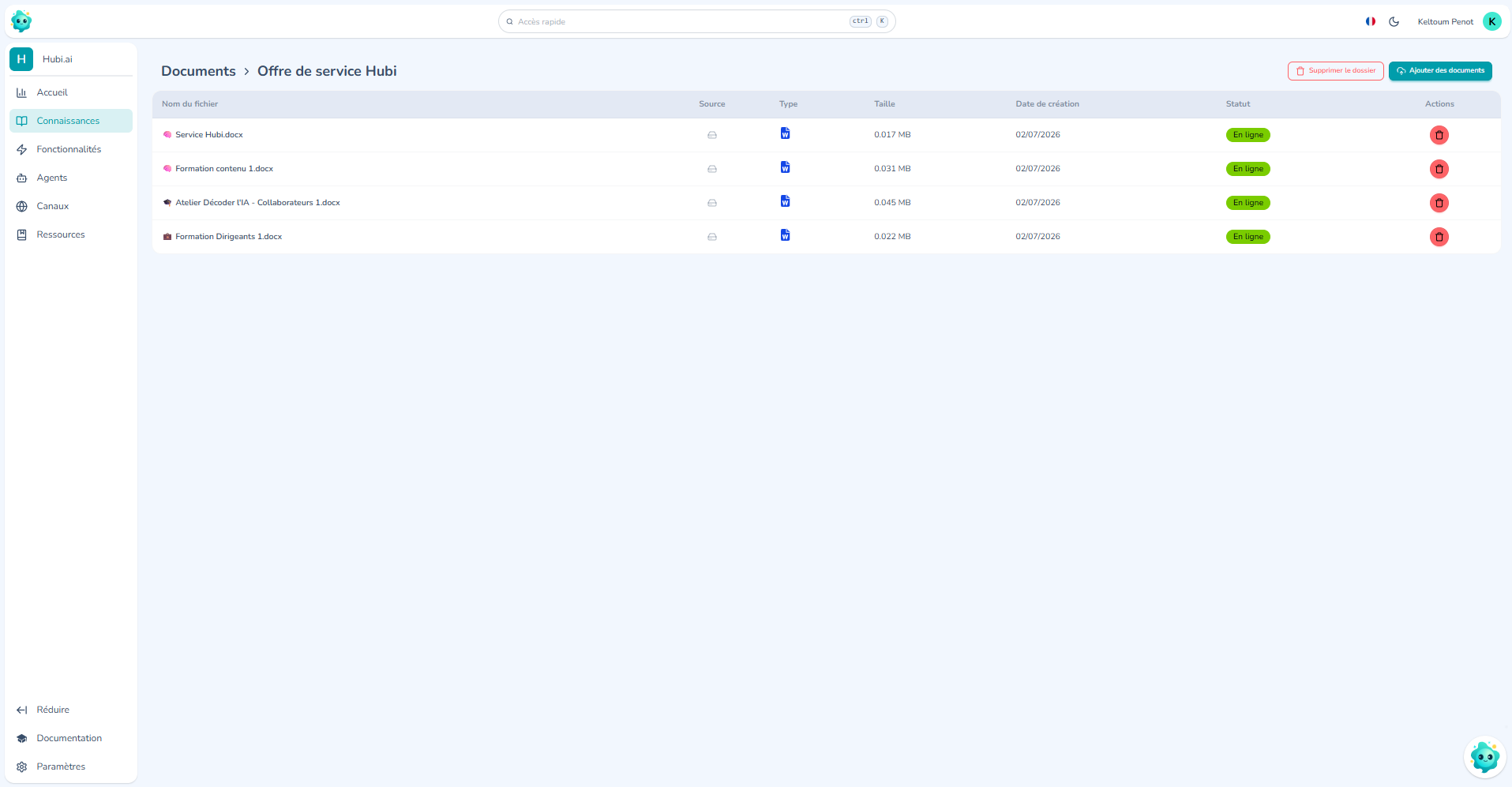Open file Formation contenu 1.docx
The image size is (1512, 787).
(x=224, y=169)
